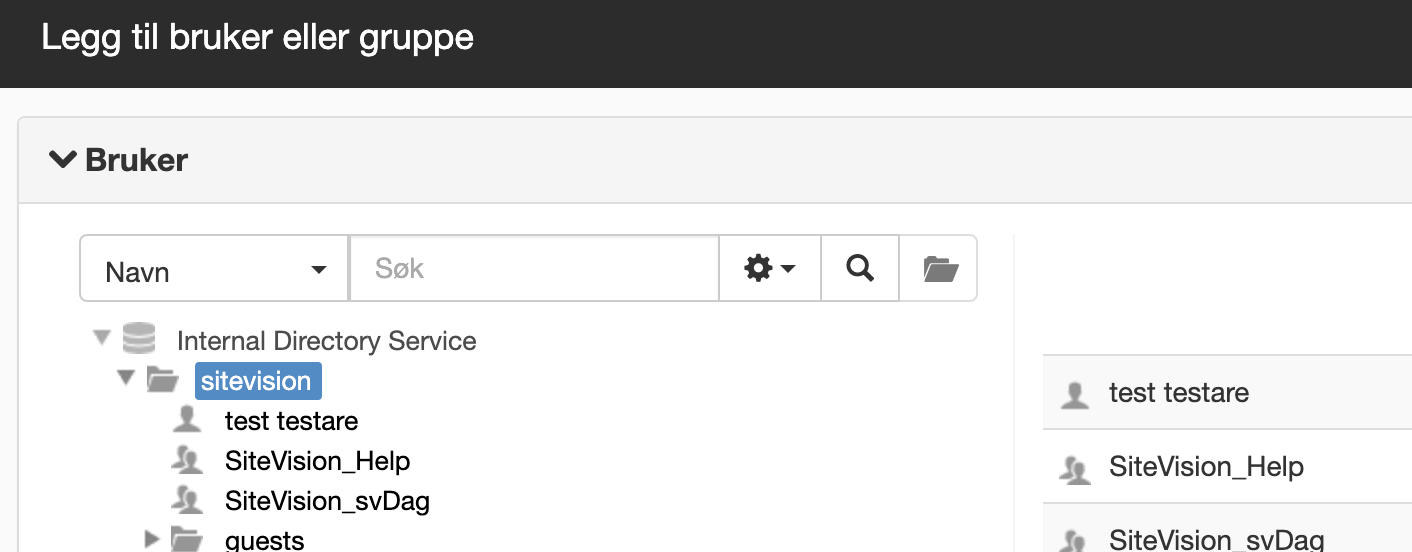The height and width of the screenshot is (552, 1412).
Task: Open the gear settings dropdown
Action: (x=770, y=268)
